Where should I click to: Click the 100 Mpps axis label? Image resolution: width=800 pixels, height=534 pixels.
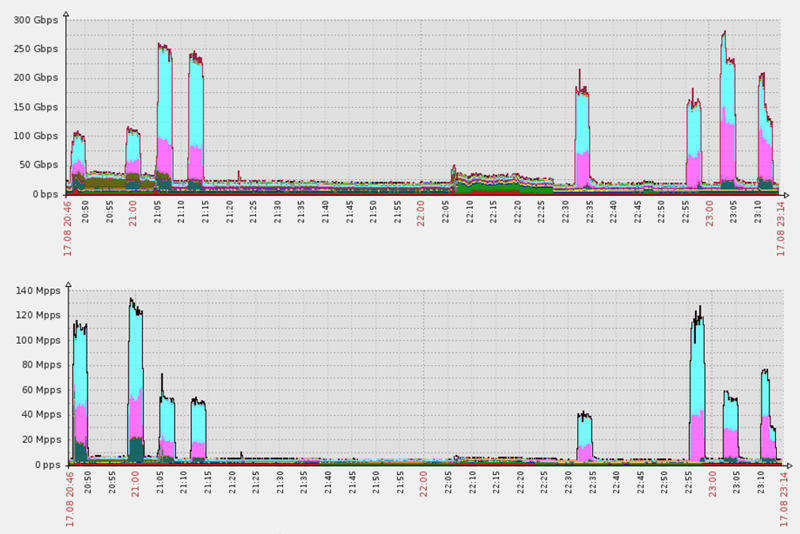(x=38, y=340)
